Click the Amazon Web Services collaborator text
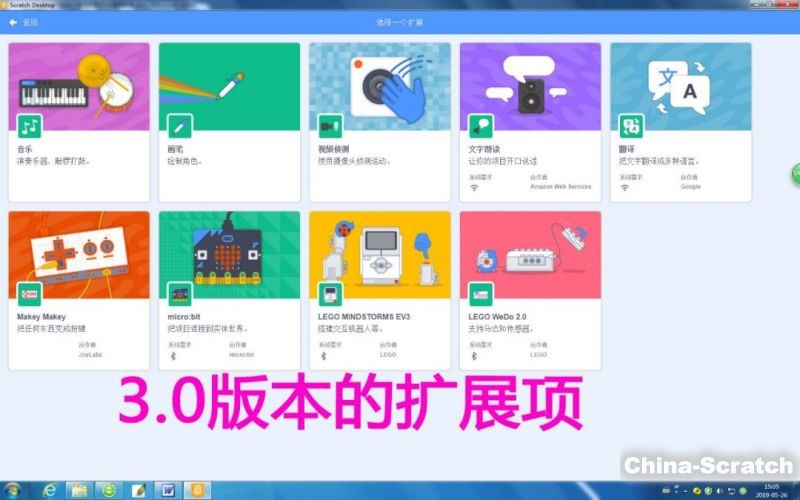800x500 pixels. point(561,187)
